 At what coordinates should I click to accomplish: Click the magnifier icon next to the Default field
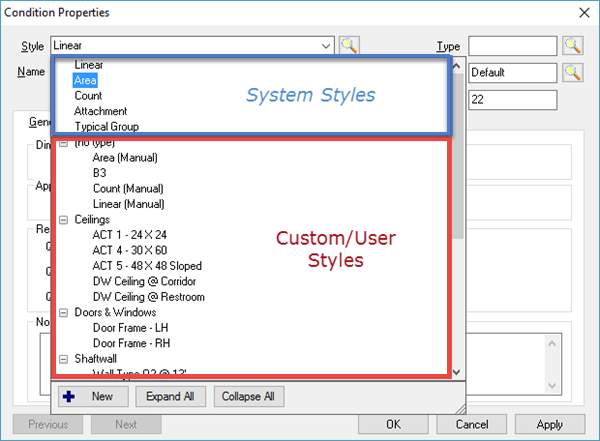coord(572,72)
